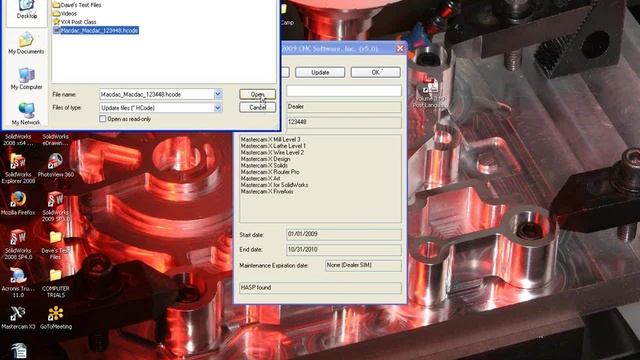Image resolution: width=640 pixels, height=360 pixels.
Task: Launch Acronis True Image 11.0 icon
Action: (x=18, y=282)
